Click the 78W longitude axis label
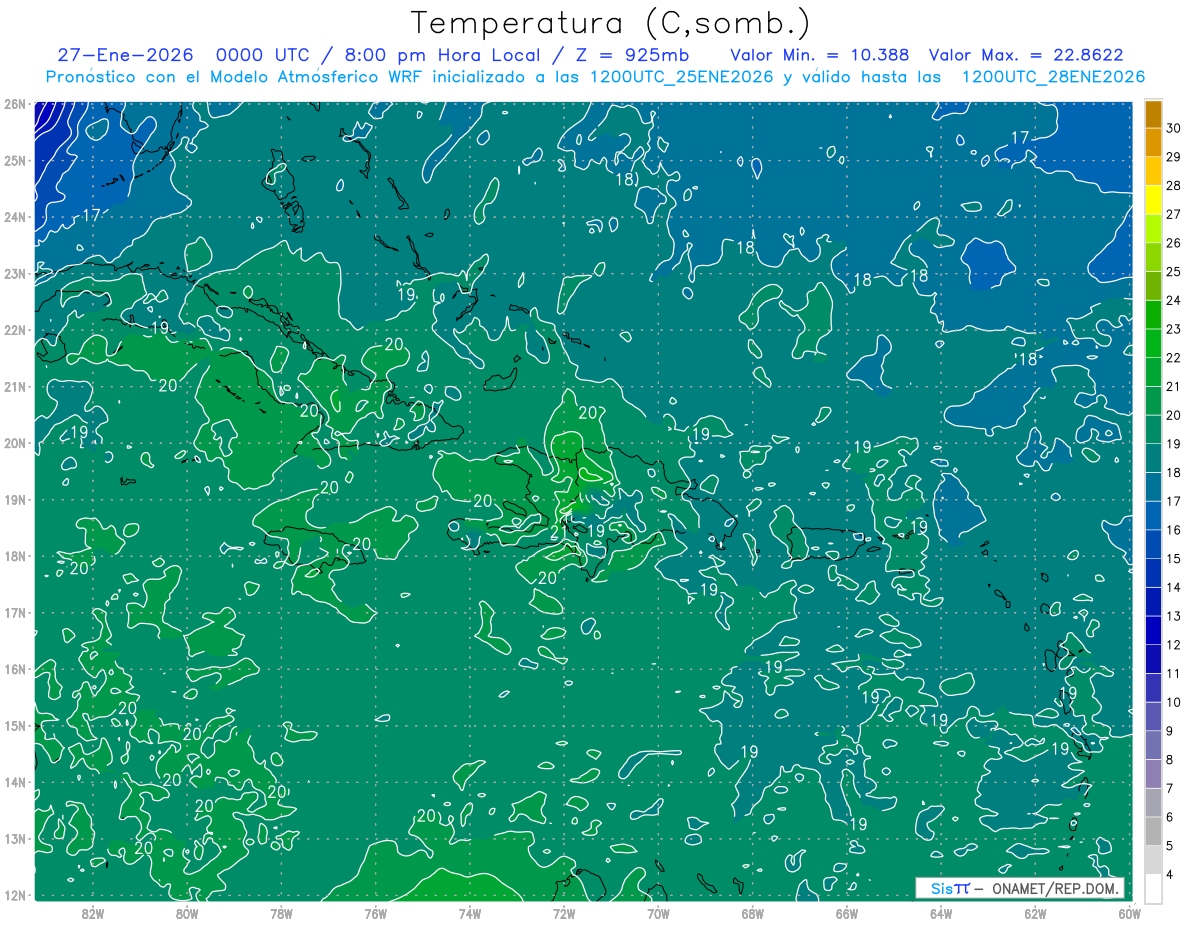 pos(281,913)
